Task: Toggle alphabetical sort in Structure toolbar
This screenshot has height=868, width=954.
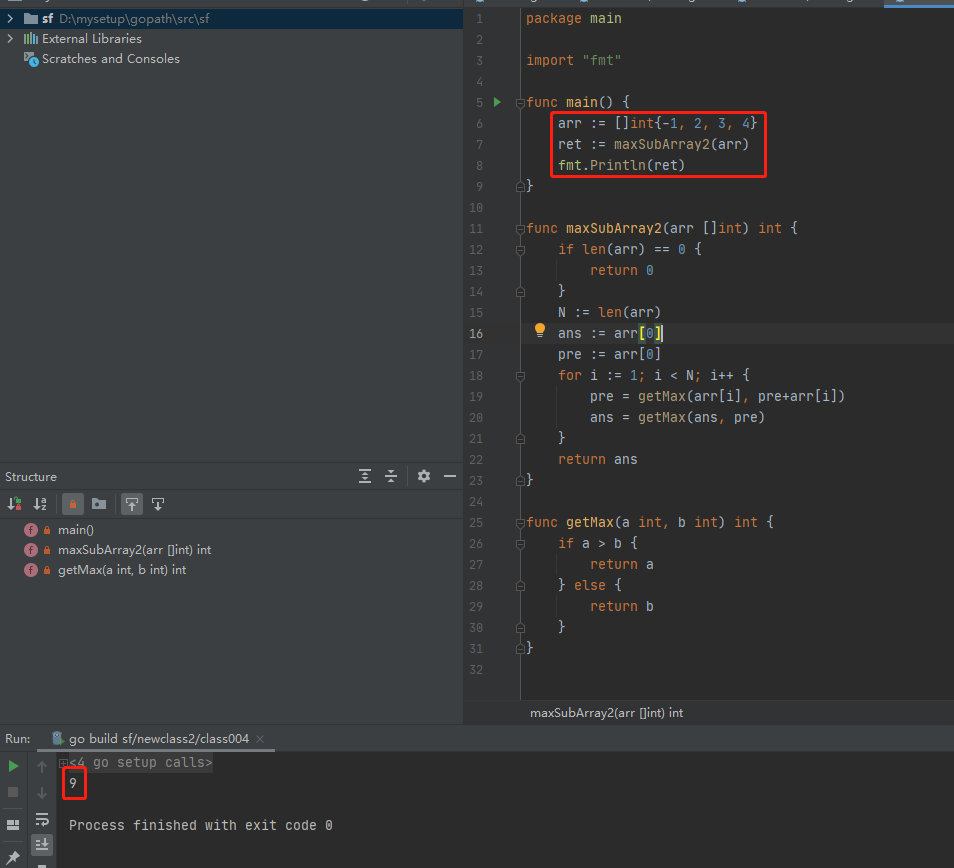Action: pos(40,504)
